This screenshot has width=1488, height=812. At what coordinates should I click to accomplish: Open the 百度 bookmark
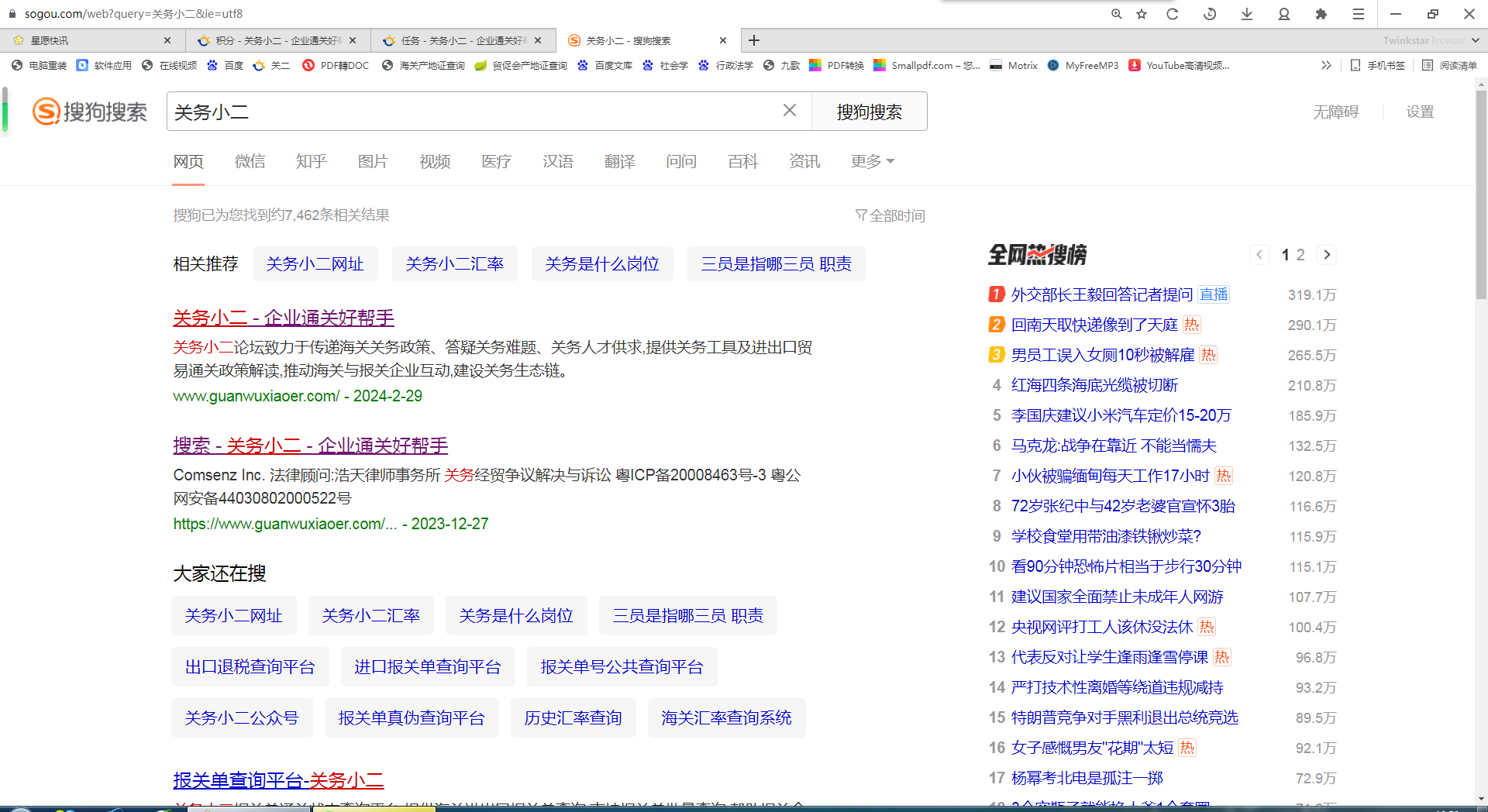[x=226, y=66]
